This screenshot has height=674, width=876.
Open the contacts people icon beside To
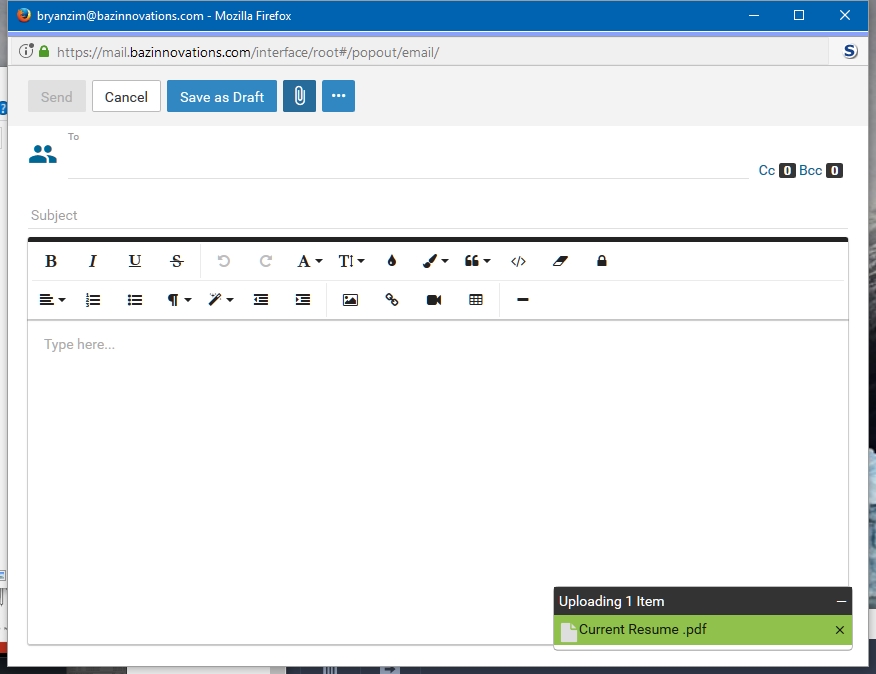[x=42, y=154]
